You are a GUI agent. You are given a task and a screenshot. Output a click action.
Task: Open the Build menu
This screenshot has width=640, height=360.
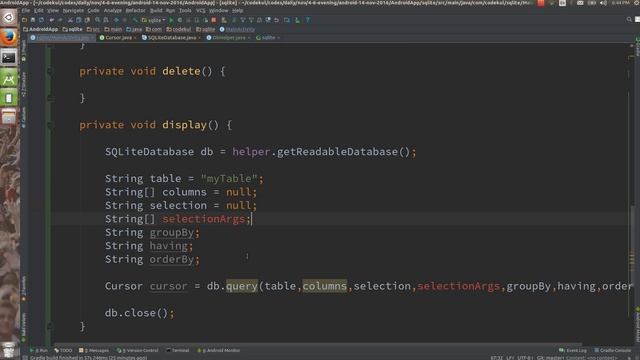(156, 11)
